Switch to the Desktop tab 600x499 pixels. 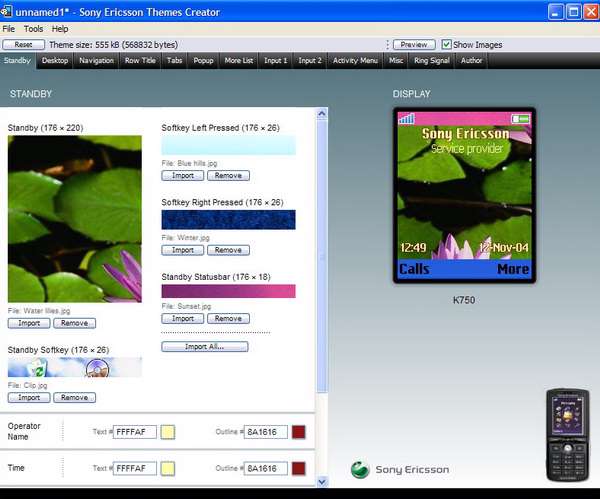pos(55,60)
